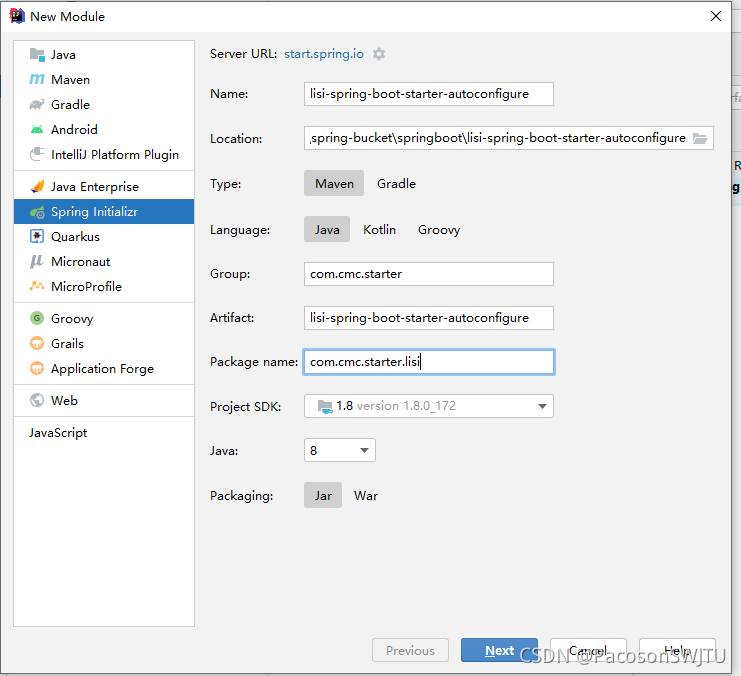Click the Application Forge icon
The image size is (741, 676).
(37, 368)
